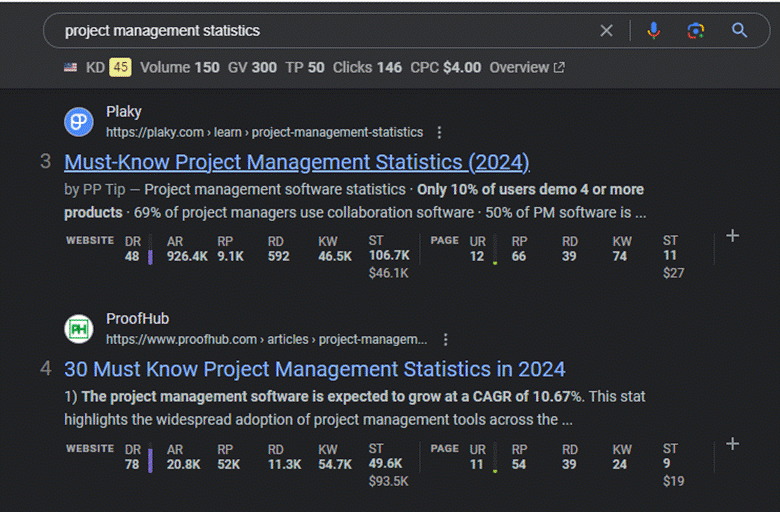Click Plaky page traffic value $27
Image resolution: width=780 pixels, height=512 pixels.
[x=674, y=273]
